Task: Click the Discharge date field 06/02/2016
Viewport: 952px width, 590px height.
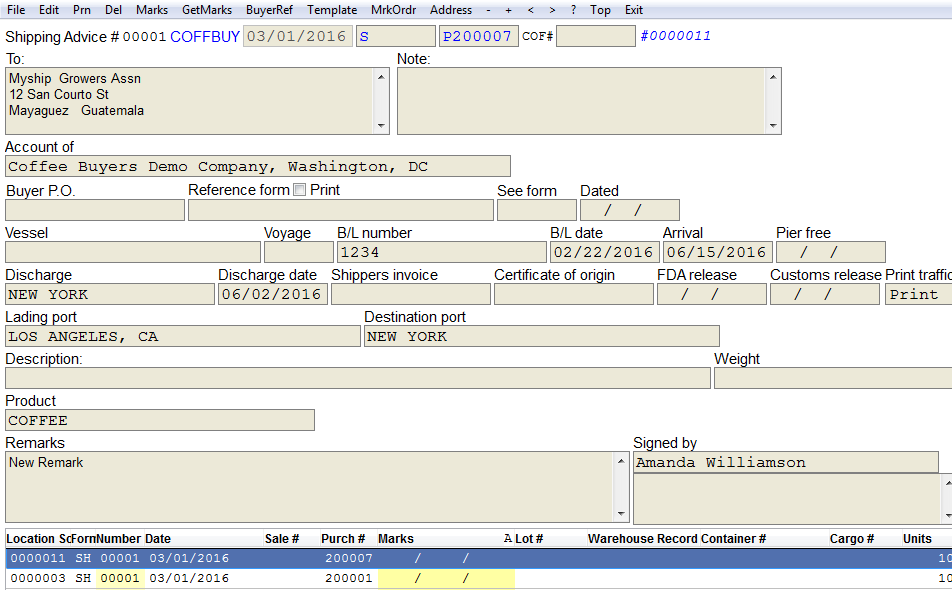Action: (273, 294)
